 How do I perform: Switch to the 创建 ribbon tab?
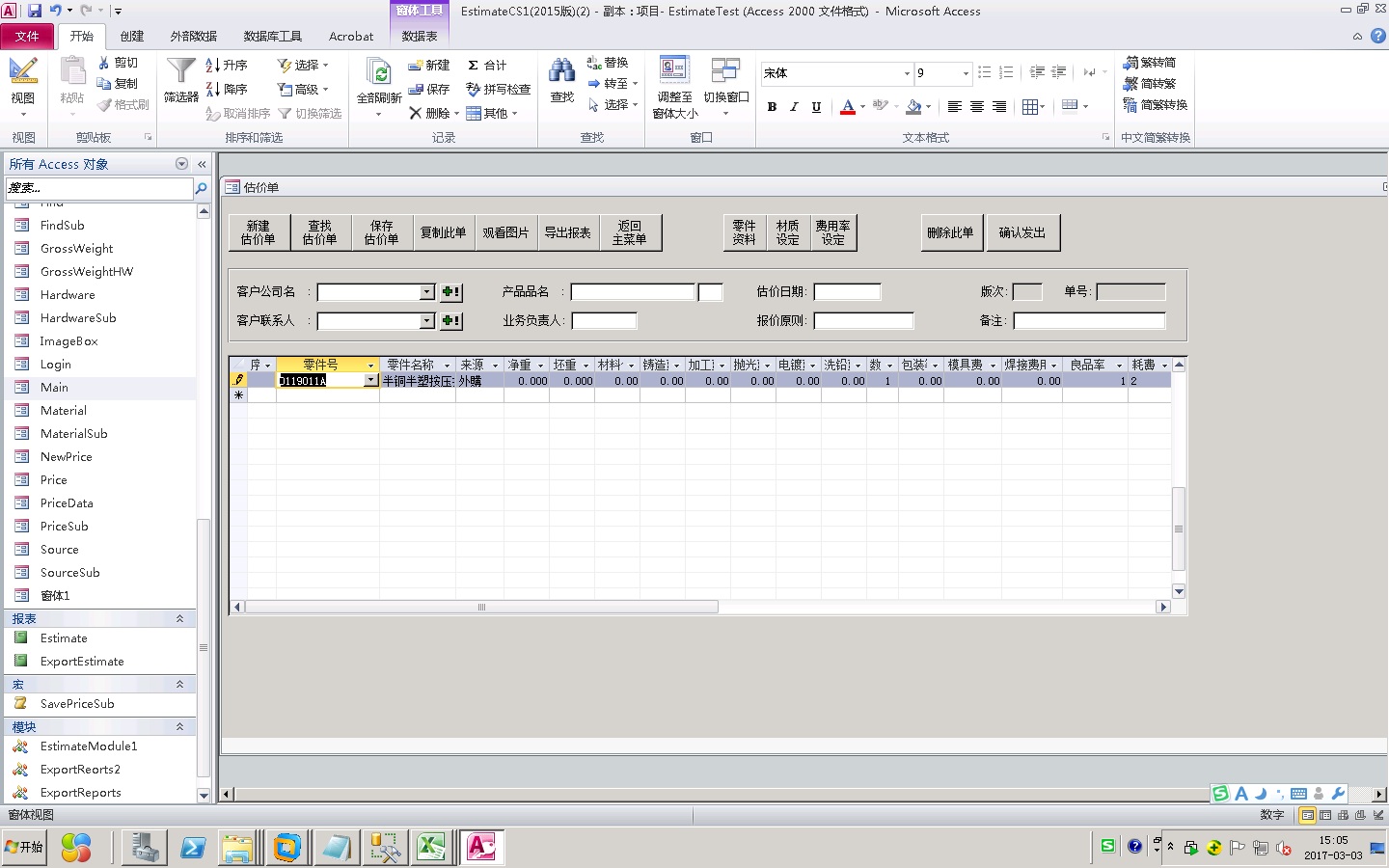pos(132,37)
